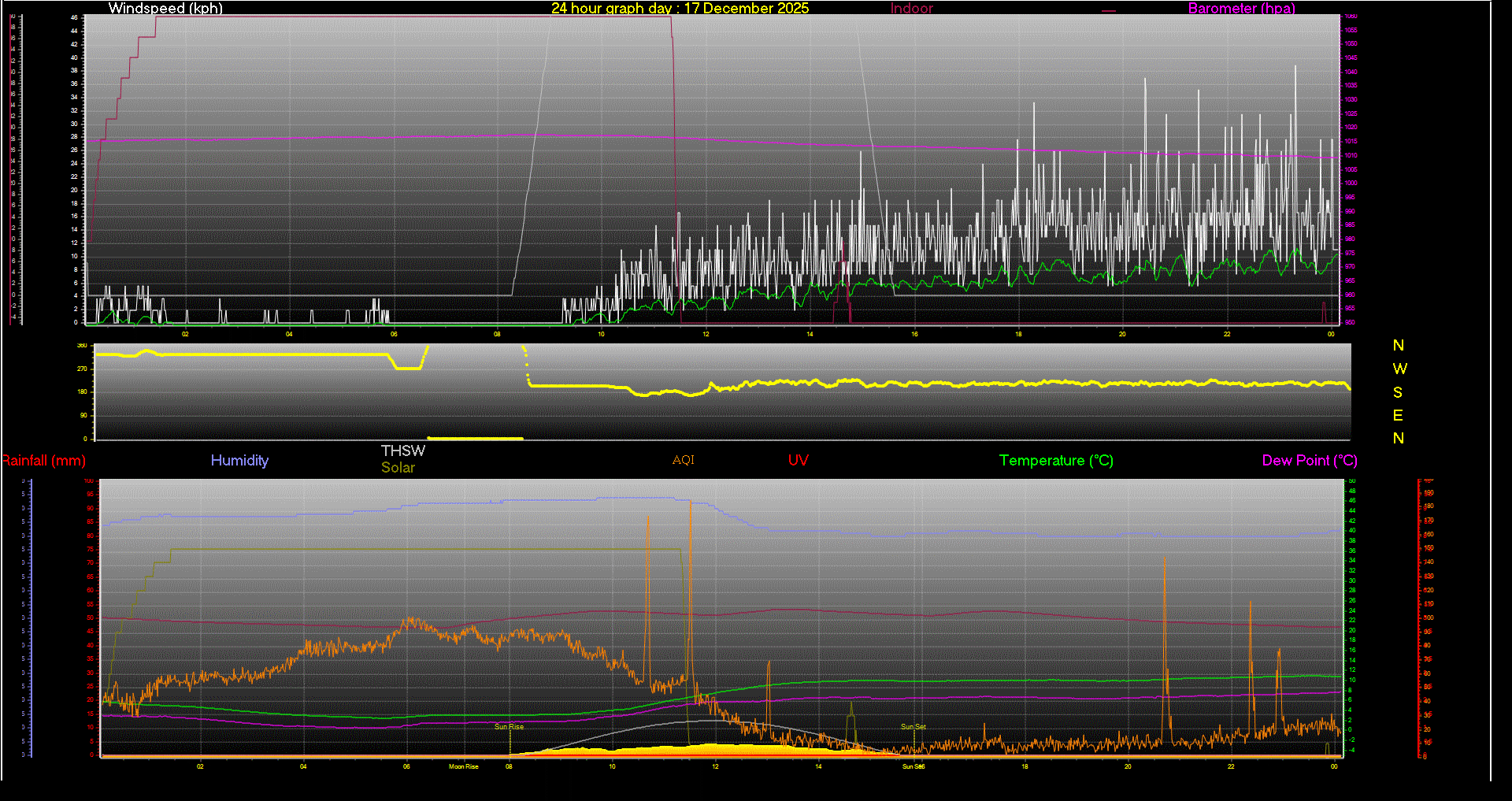Click the Solar legend label
Screen dimensions: 1512x801
point(398,467)
